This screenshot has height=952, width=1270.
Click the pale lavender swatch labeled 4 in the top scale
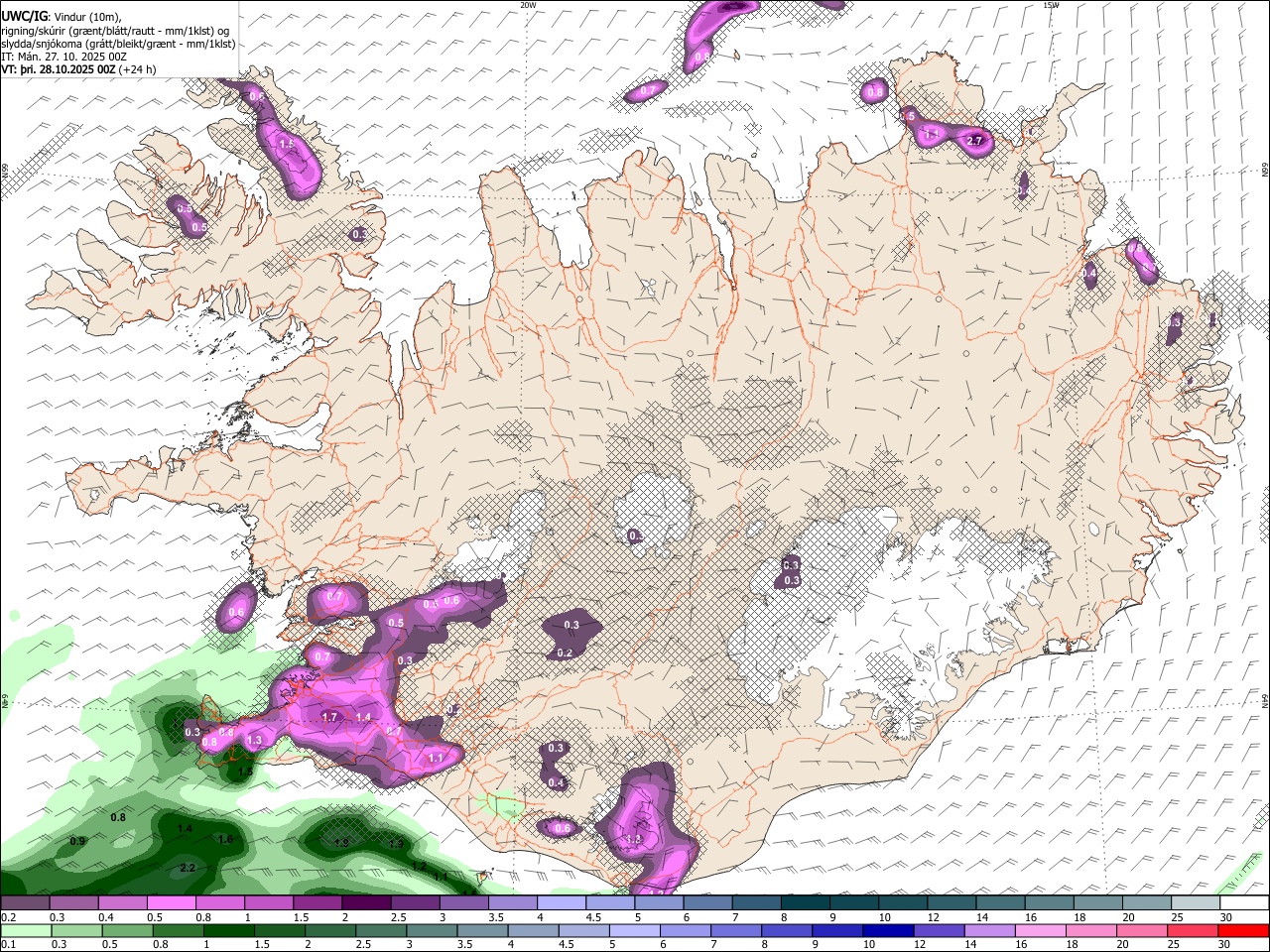[562, 902]
